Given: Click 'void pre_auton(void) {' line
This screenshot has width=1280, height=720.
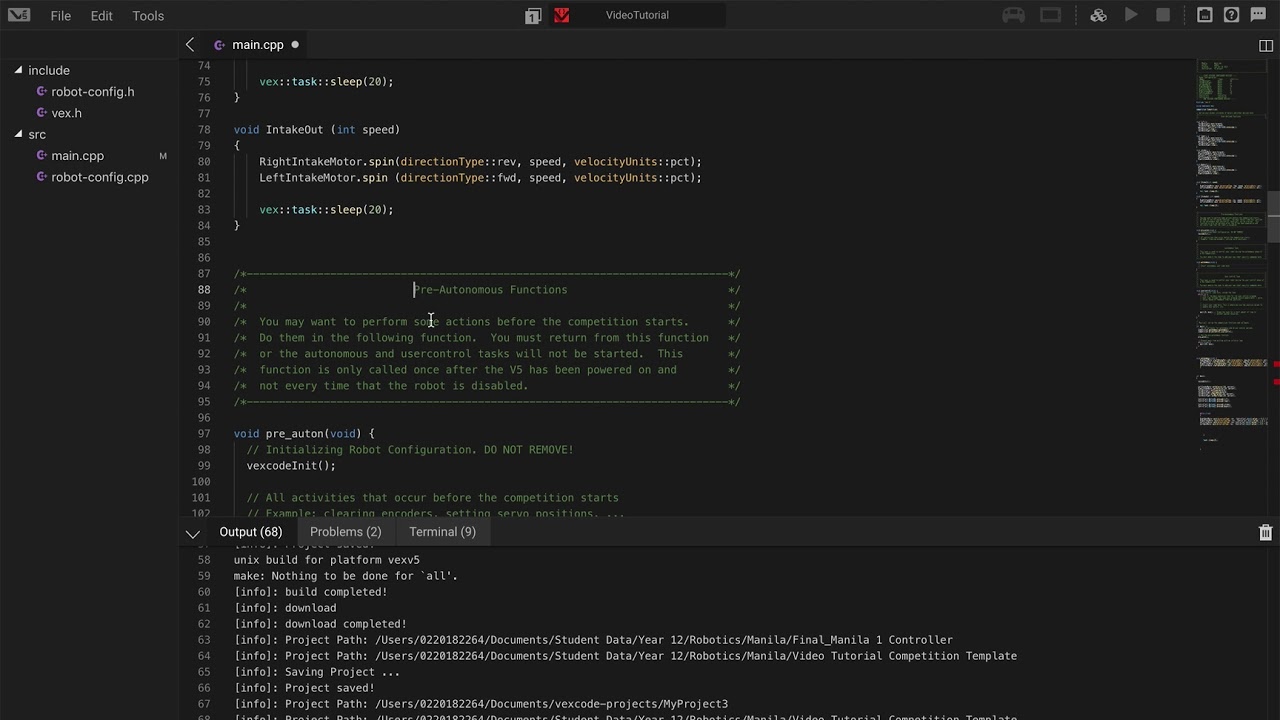Looking at the screenshot, I should (x=304, y=434).
